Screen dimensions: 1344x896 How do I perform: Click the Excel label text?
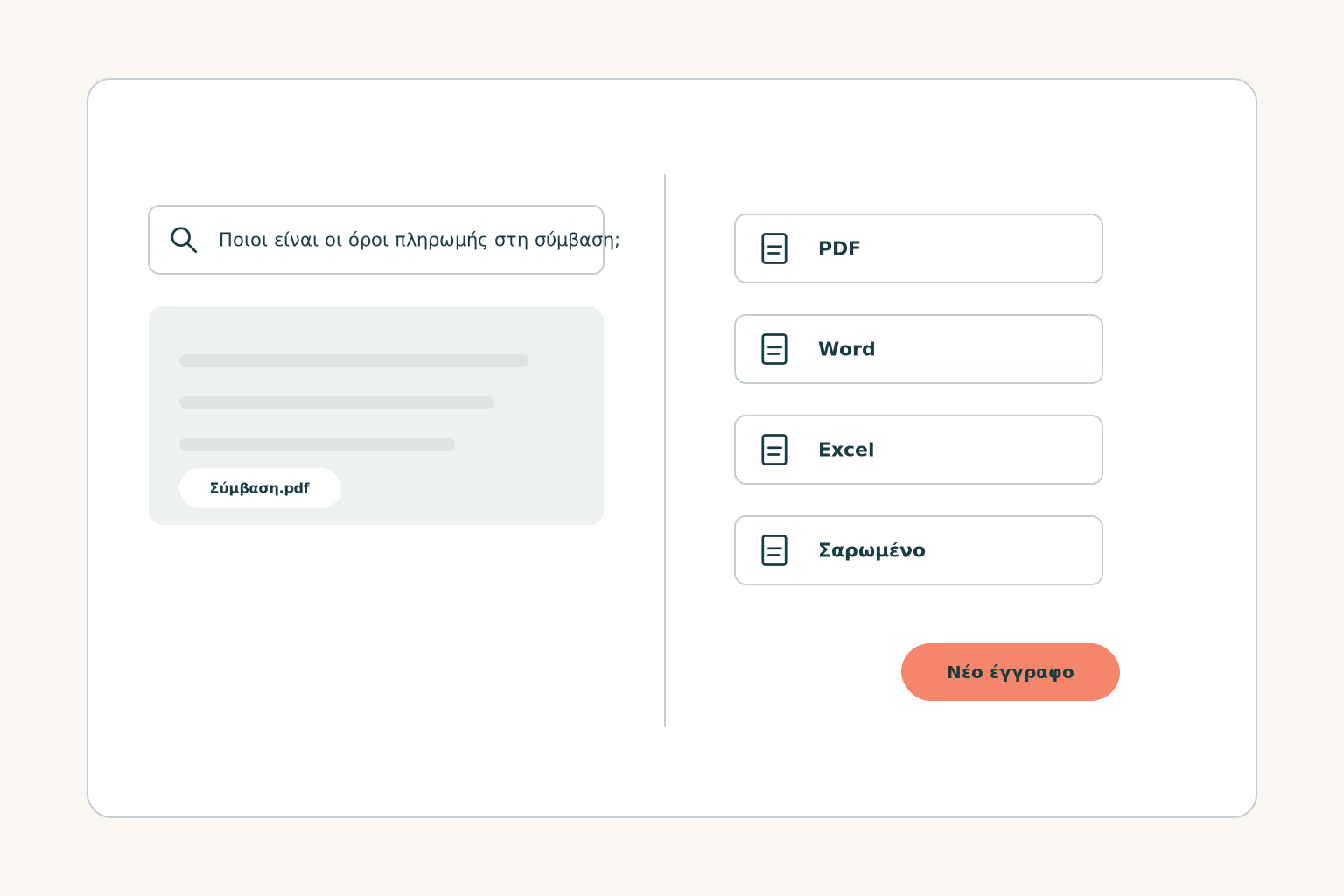point(846,450)
